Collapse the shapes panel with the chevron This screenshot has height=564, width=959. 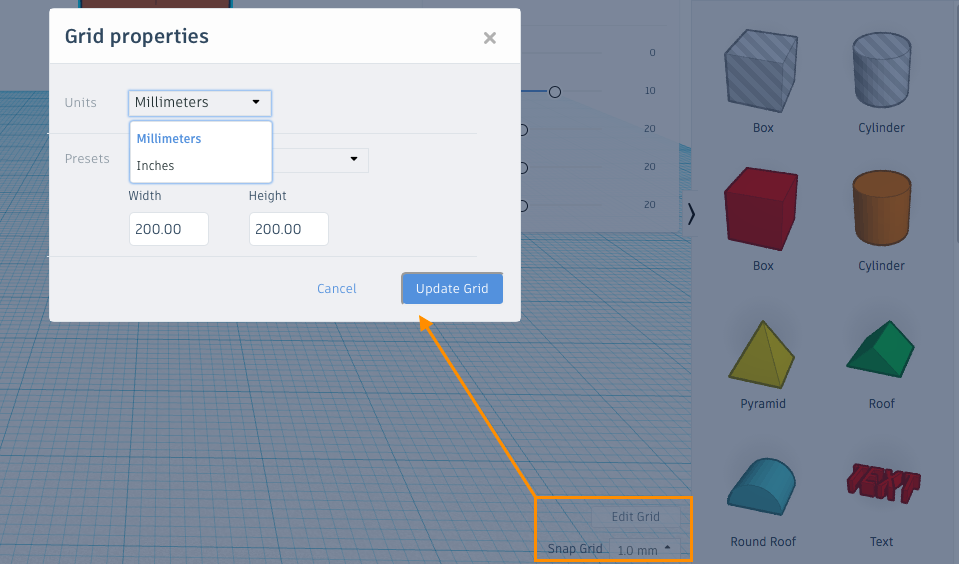coord(691,214)
